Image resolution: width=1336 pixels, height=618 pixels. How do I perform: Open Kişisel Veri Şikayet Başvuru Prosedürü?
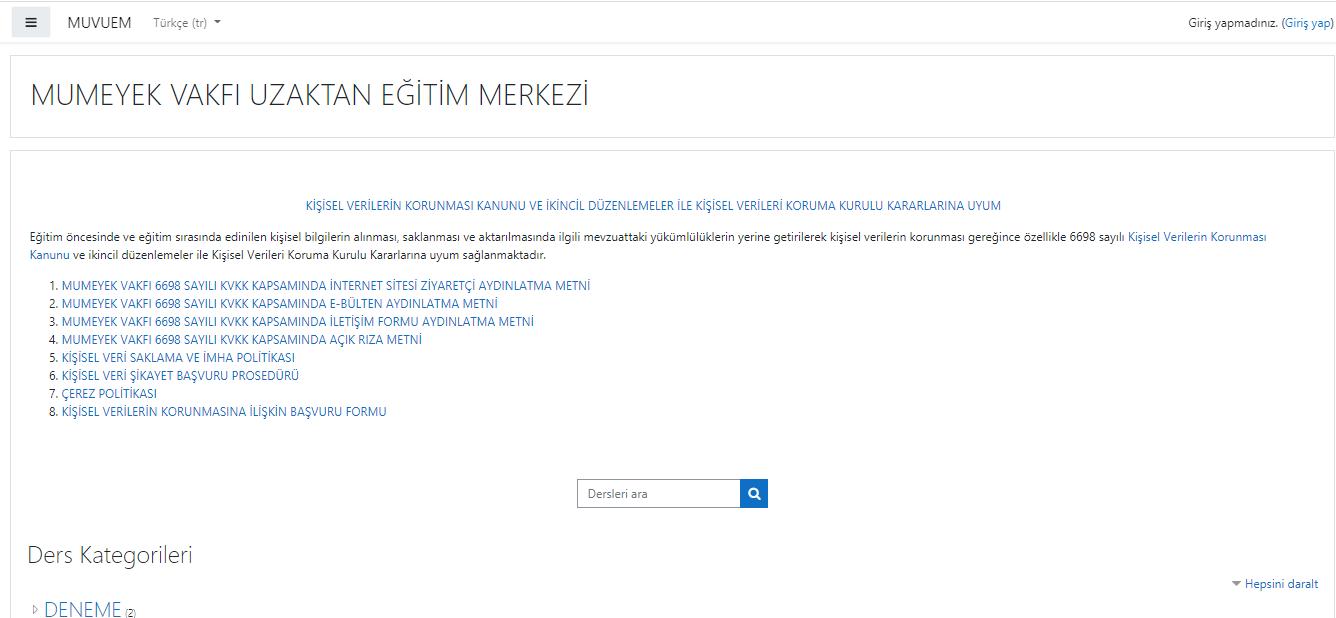click(x=180, y=376)
